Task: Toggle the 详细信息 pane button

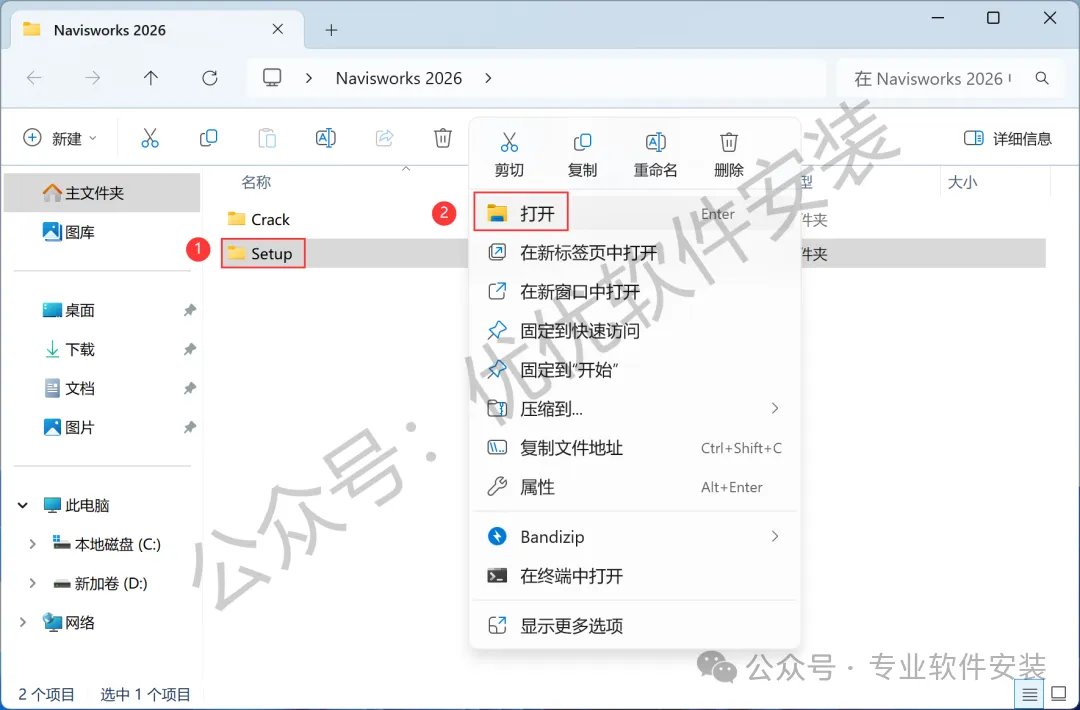Action: (1008, 138)
